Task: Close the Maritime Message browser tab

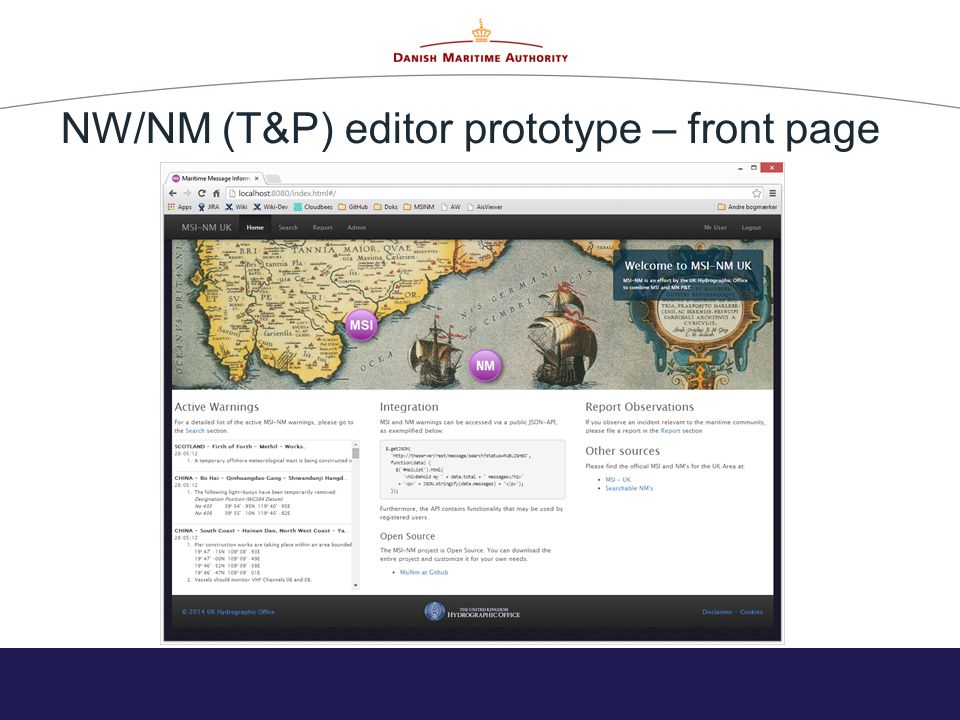Action: pyautogui.click(x=257, y=179)
